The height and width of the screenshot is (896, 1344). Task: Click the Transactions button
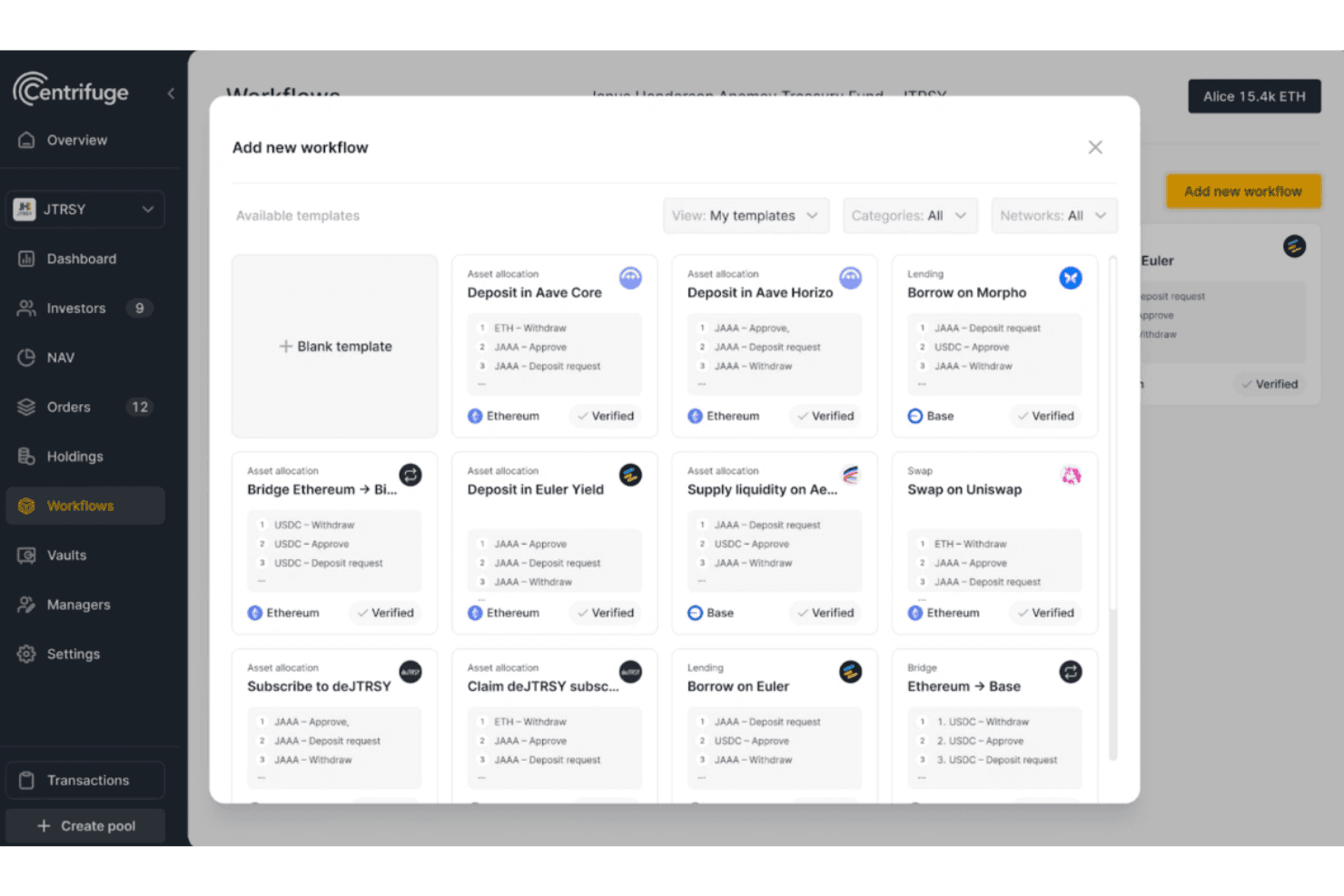(x=85, y=781)
